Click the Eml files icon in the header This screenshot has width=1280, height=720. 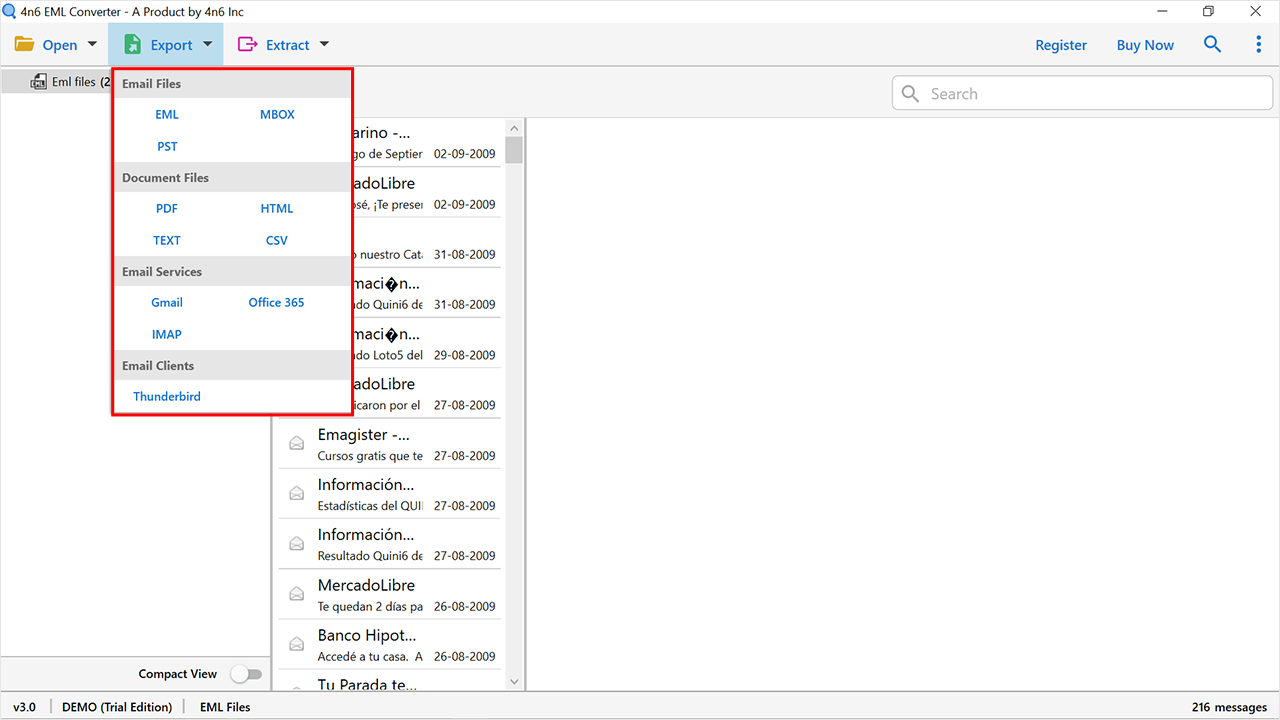pos(38,81)
